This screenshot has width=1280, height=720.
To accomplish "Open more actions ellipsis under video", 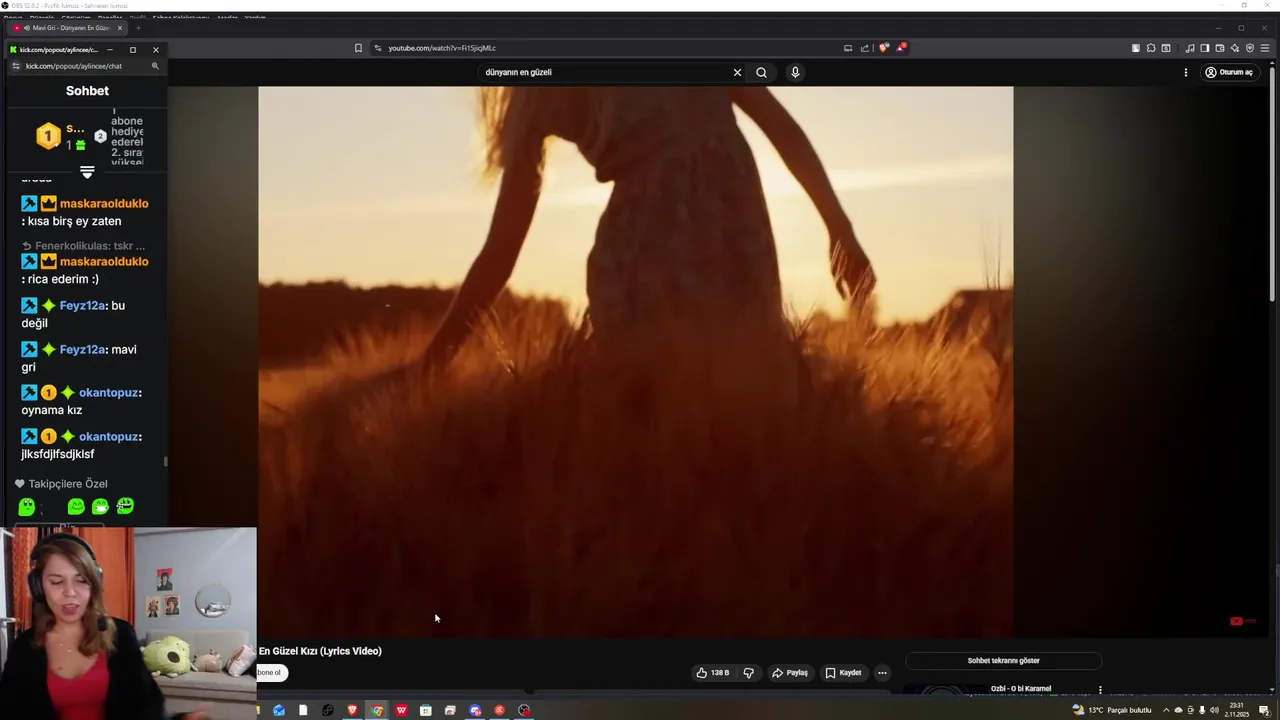I will coord(882,673).
